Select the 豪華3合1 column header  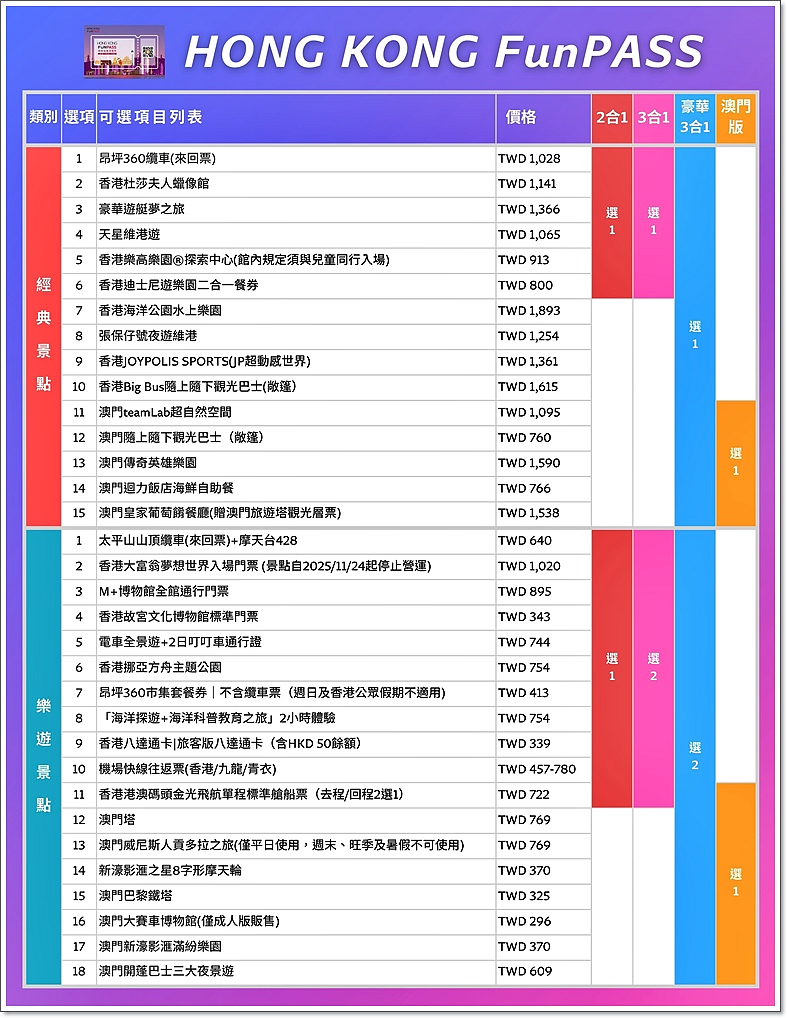coord(695,117)
